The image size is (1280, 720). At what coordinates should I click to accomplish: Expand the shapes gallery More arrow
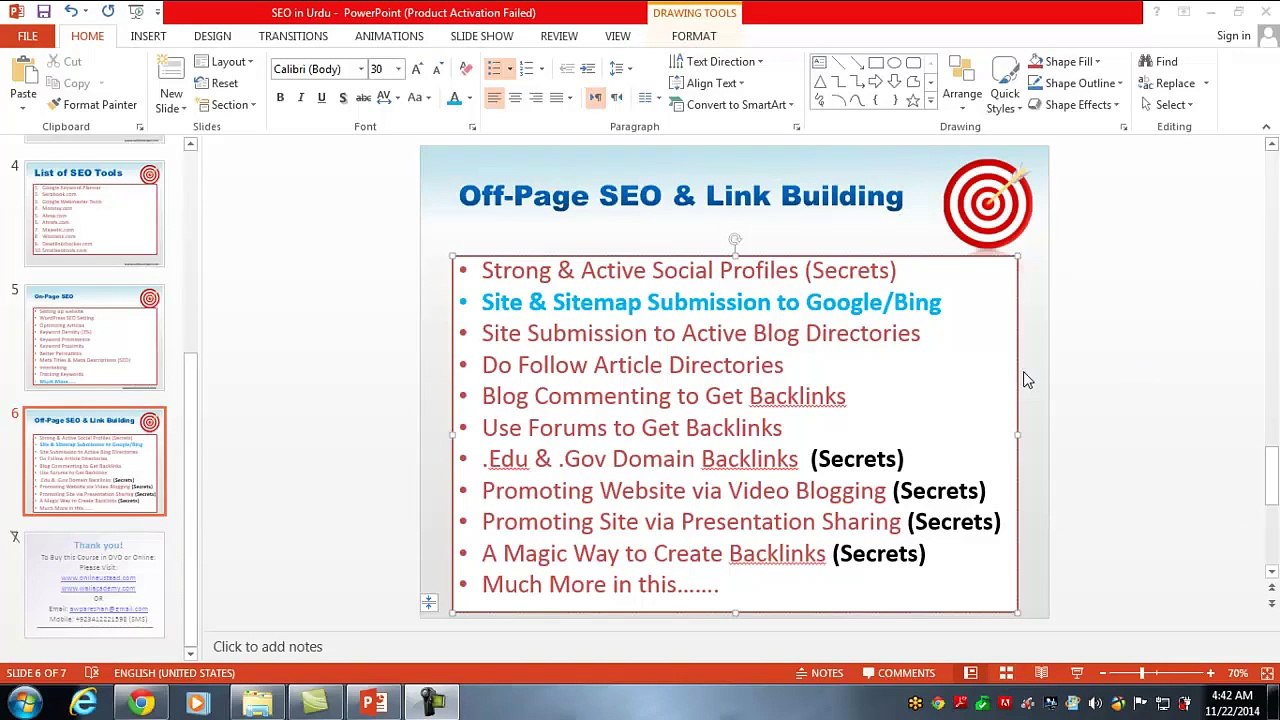point(931,101)
